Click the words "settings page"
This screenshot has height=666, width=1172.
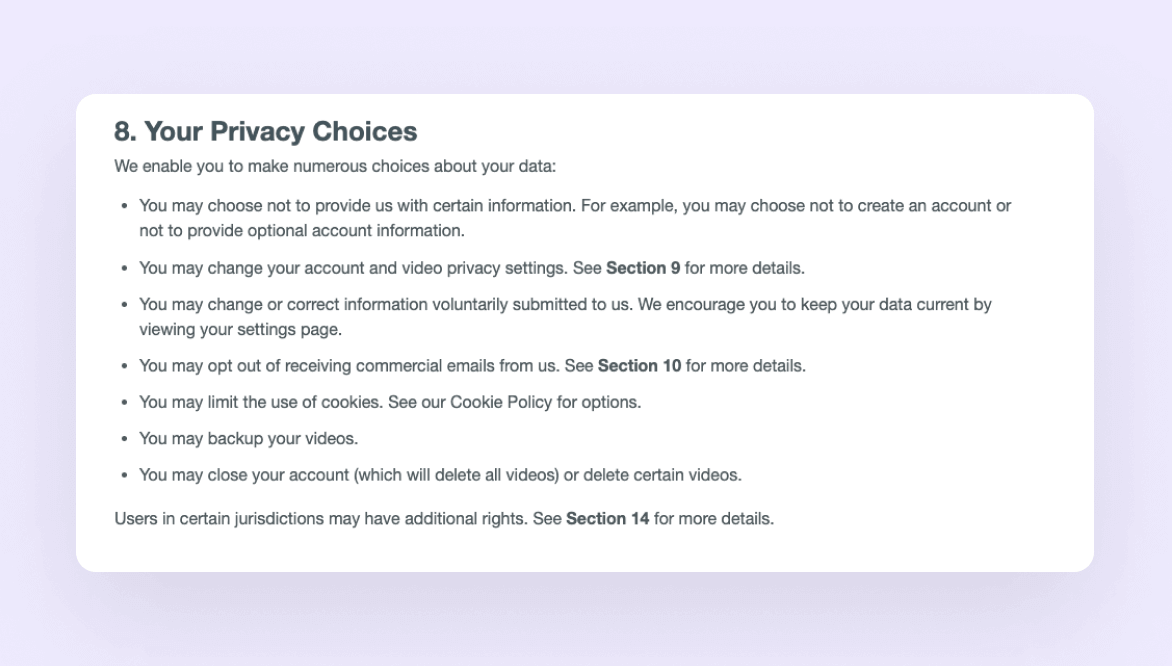tap(297, 329)
